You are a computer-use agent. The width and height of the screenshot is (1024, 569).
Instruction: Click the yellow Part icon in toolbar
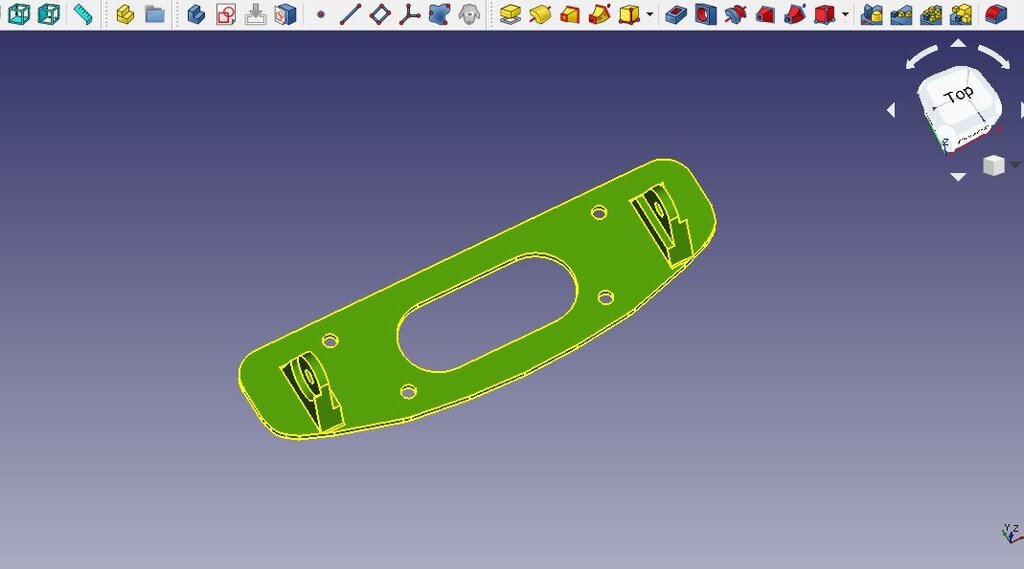tap(125, 14)
